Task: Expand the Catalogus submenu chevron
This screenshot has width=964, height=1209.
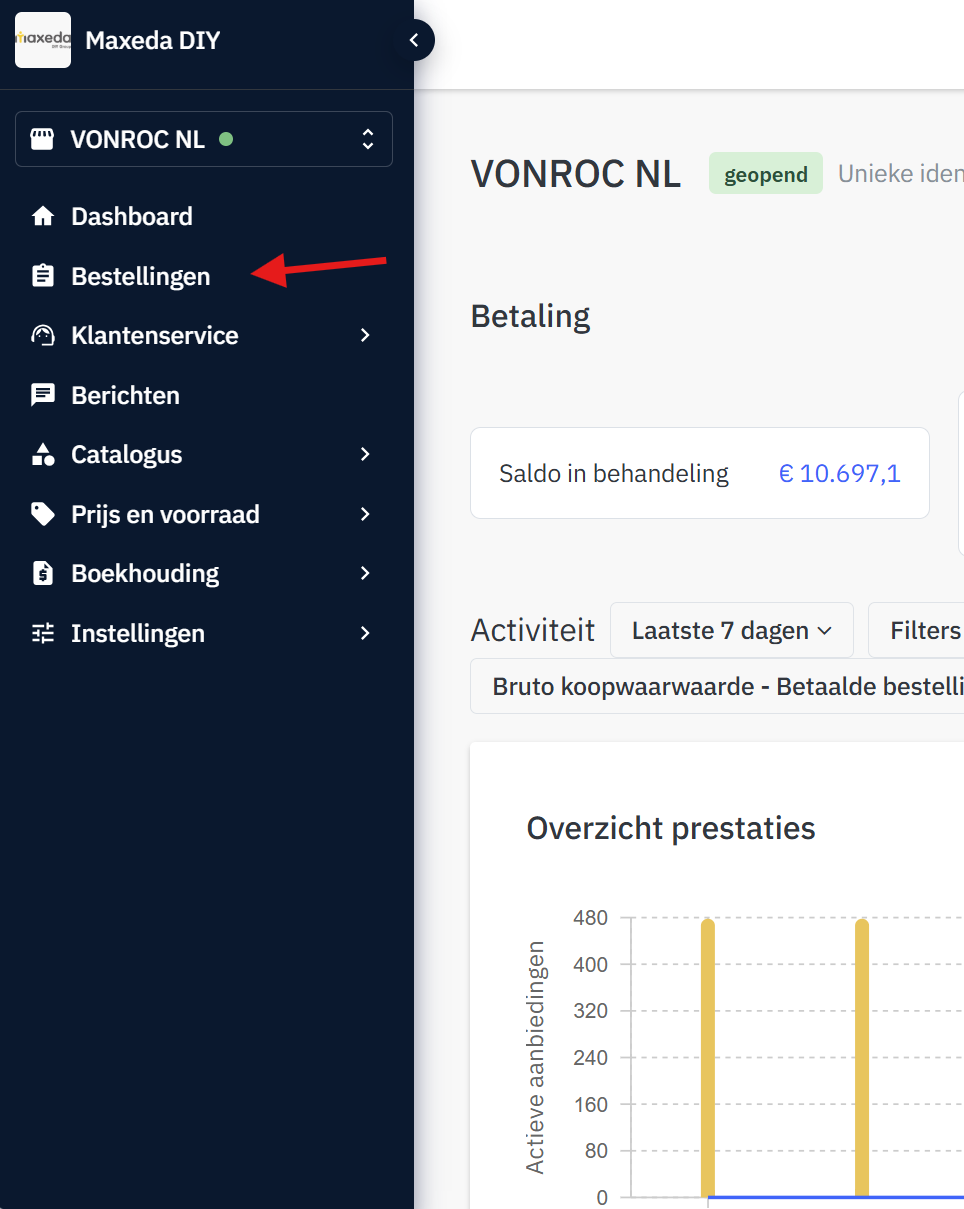Action: point(365,454)
